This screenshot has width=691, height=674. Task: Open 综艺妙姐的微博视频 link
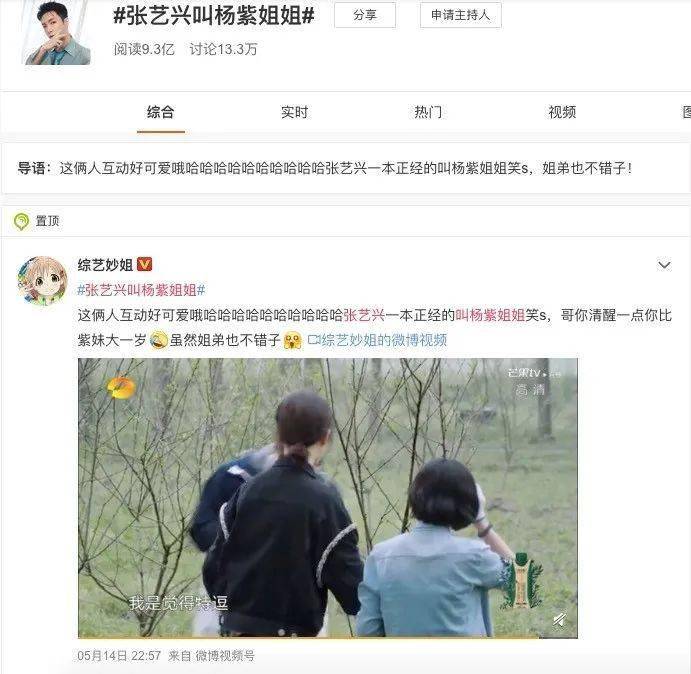377,340
